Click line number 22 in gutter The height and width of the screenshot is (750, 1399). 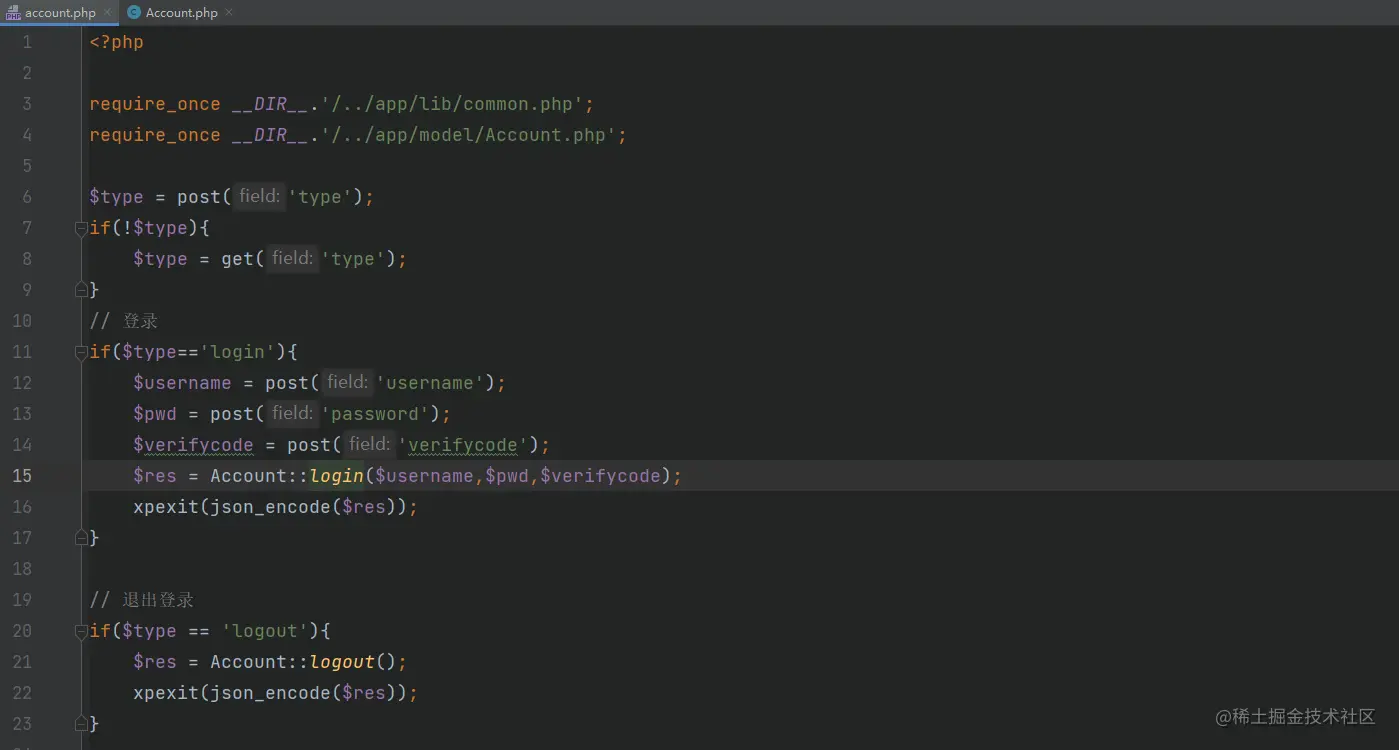click(x=22, y=693)
